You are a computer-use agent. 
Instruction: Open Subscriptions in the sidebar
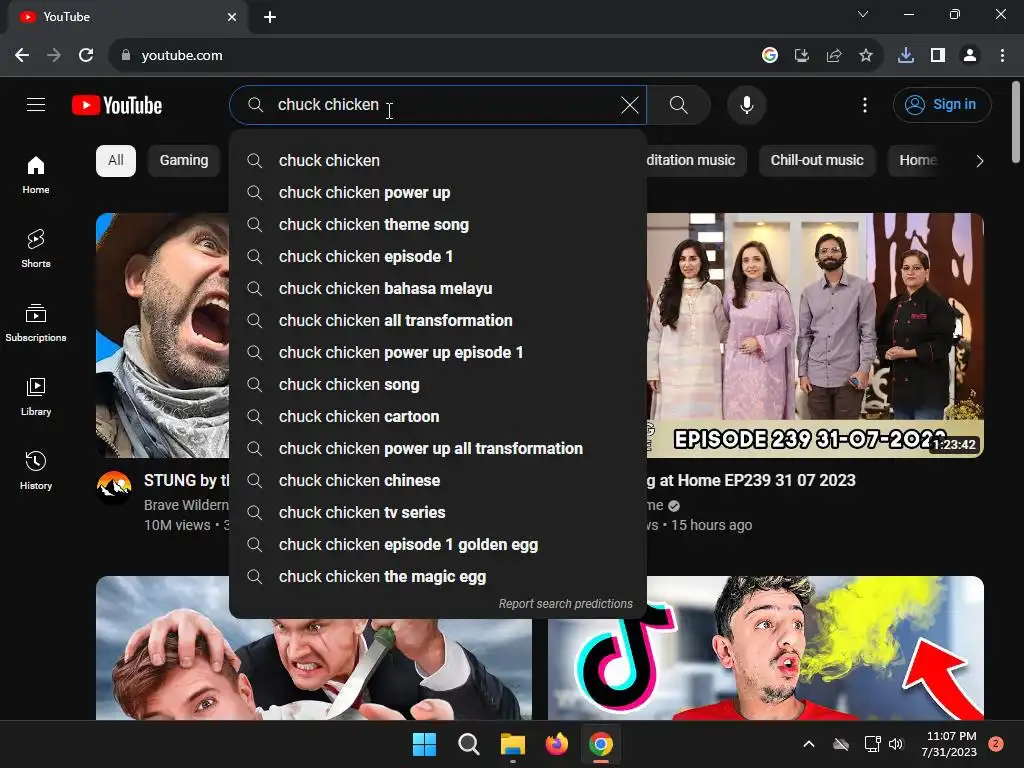[36, 323]
